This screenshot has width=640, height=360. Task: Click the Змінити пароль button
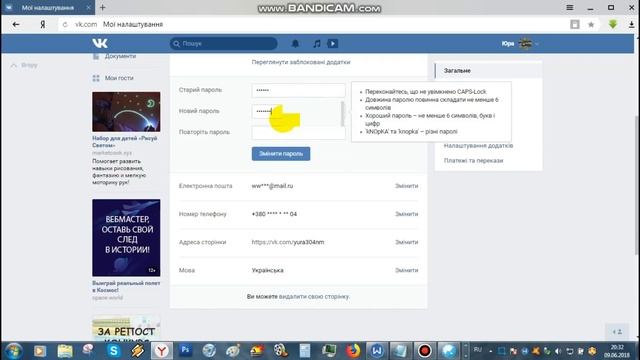point(281,154)
